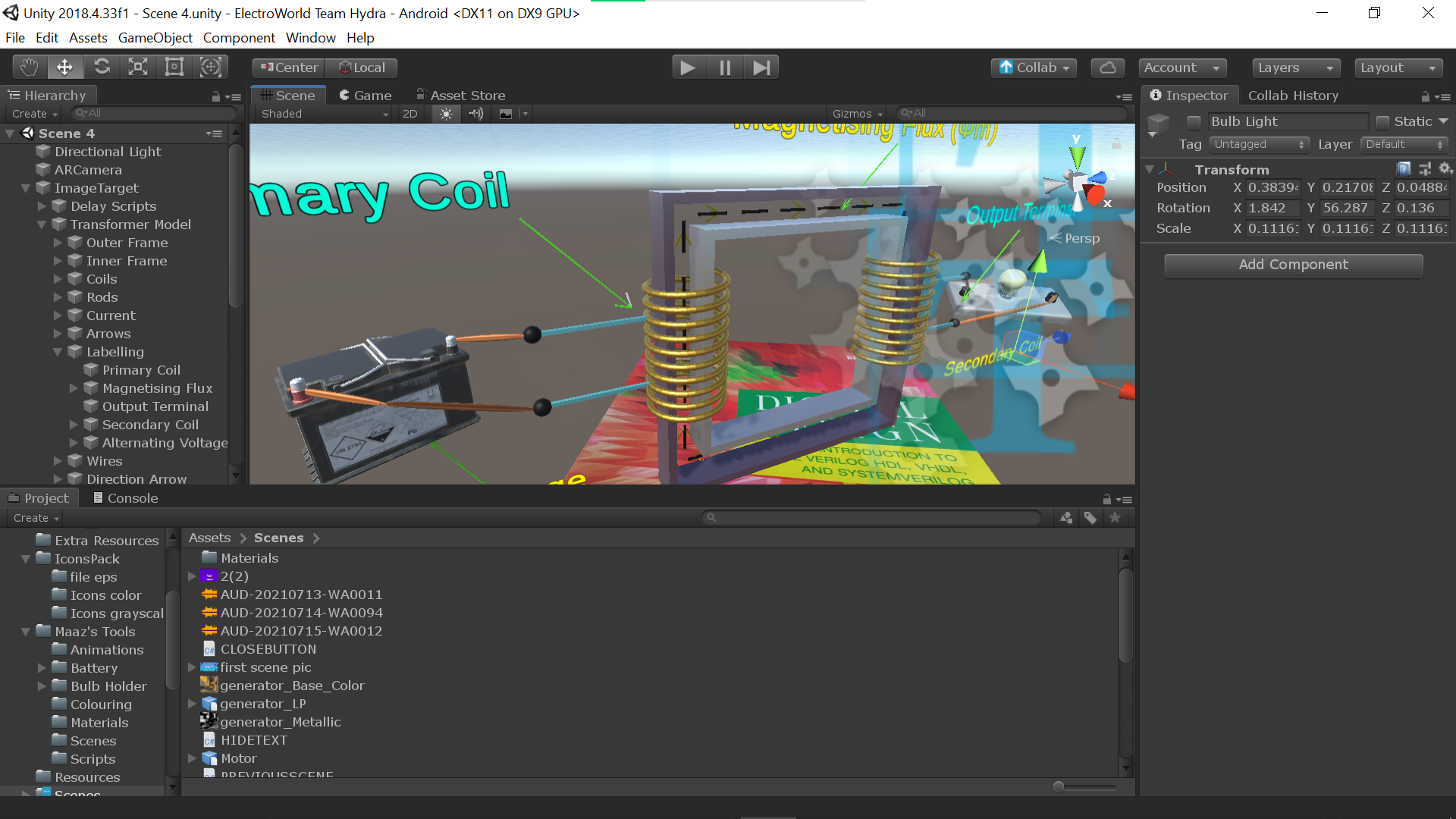Viewport: 1456px width, 819px height.
Task: Select the Hand tool
Action: 29,67
